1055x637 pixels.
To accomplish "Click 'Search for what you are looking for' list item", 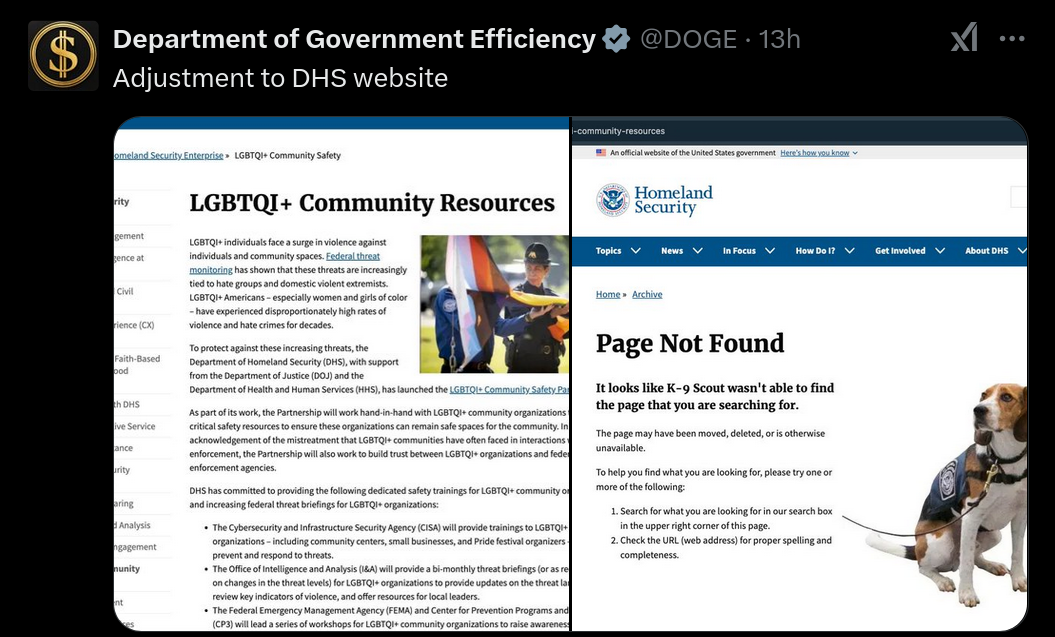I will point(726,519).
